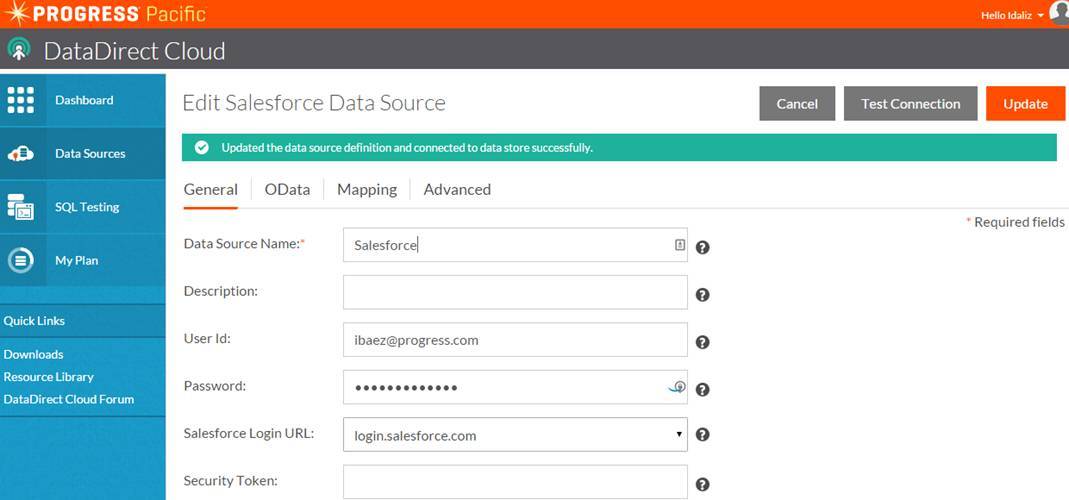Click the SQL Testing icon
Viewport: 1069px width, 500px height.
21,207
